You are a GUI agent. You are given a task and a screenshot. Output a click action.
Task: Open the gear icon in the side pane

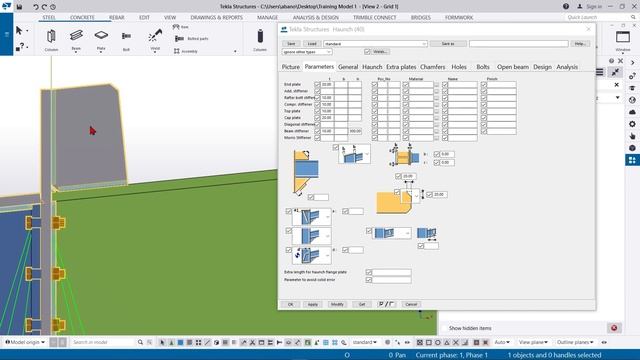[632, 124]
